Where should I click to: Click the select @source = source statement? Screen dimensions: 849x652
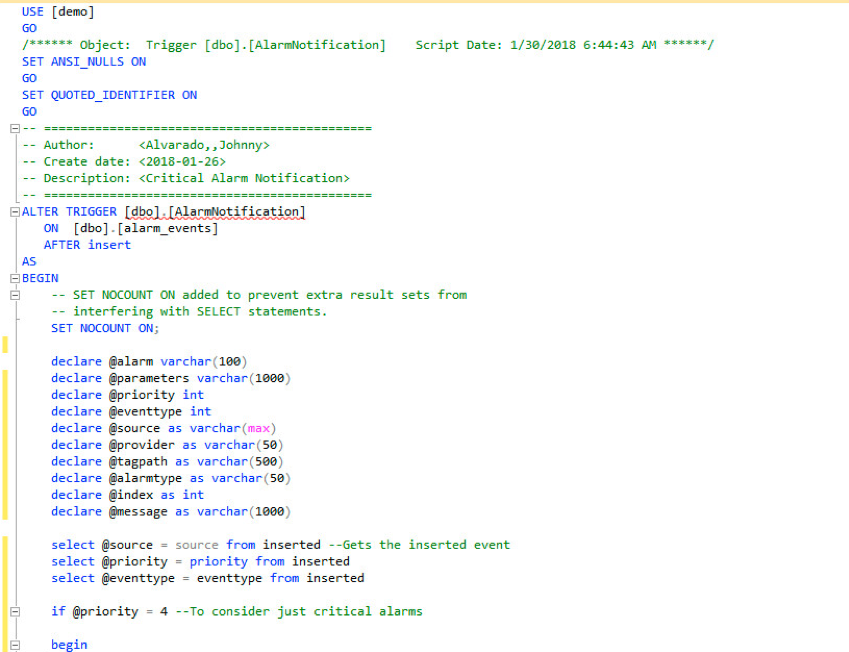[186, 545]
